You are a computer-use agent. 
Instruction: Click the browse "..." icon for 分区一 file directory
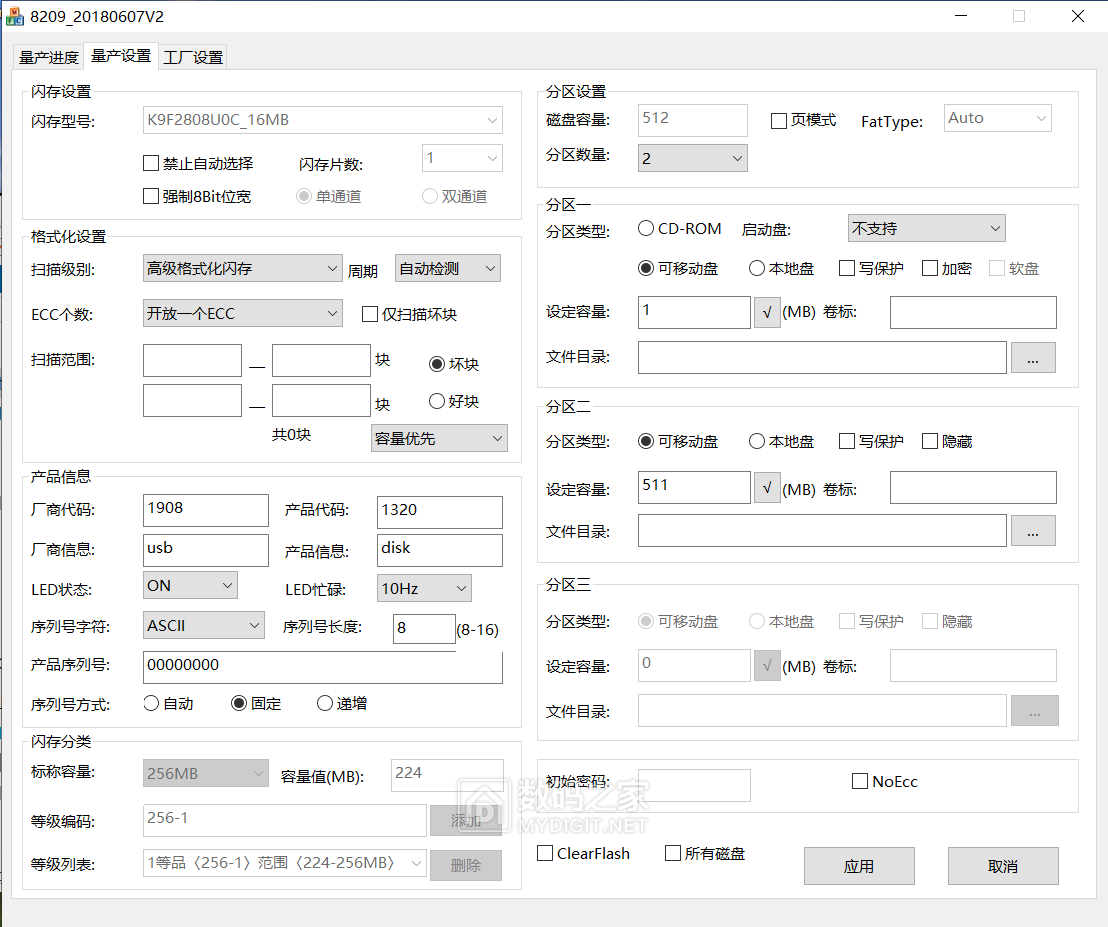point(1033,357)
